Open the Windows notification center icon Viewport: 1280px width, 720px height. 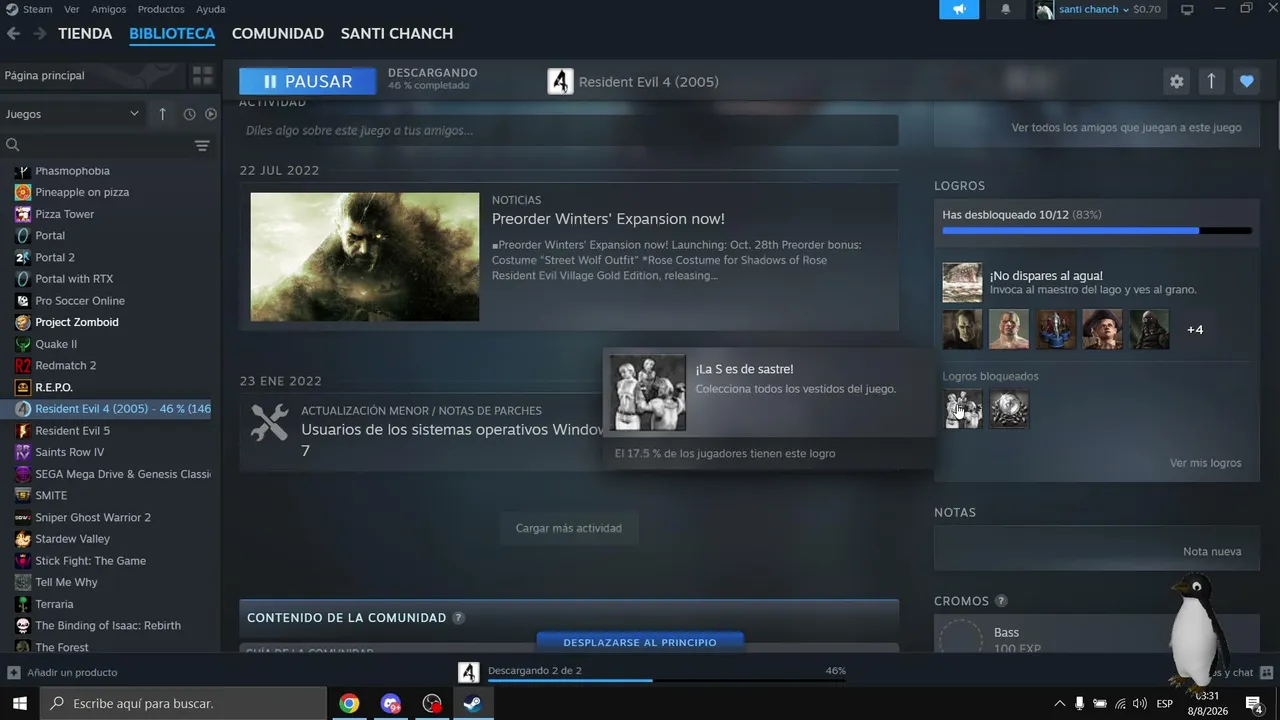[1254, 704]
